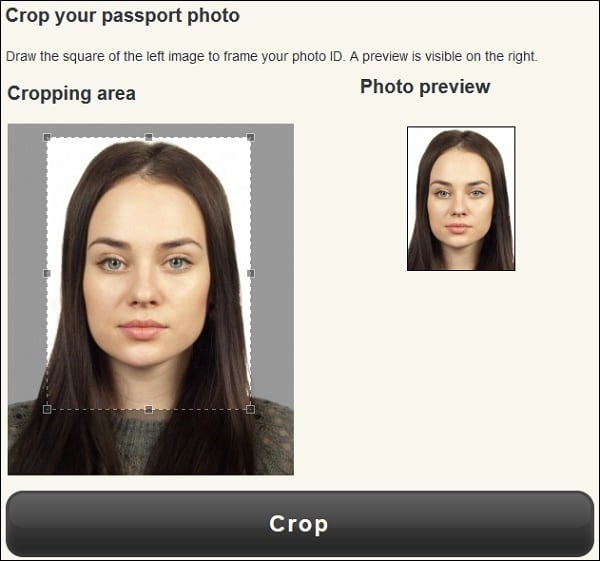Click the dimmed strip above the crop selection

151,130
